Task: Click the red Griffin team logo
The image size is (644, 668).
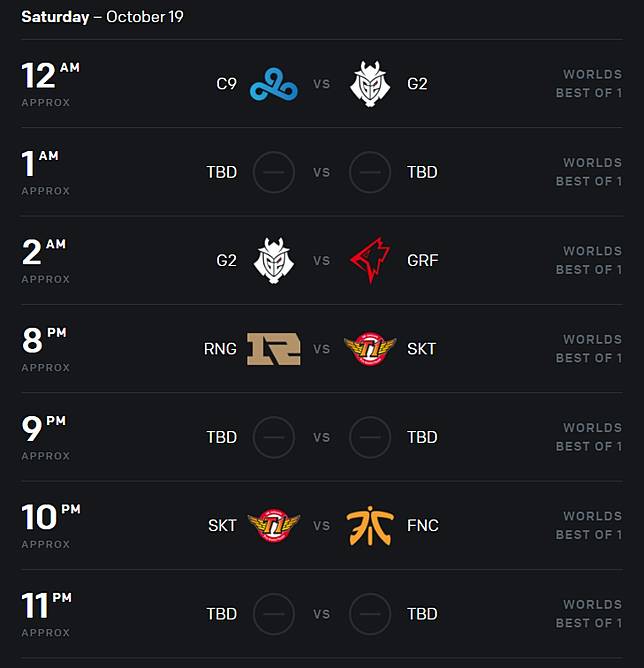Action: [370, 260]
